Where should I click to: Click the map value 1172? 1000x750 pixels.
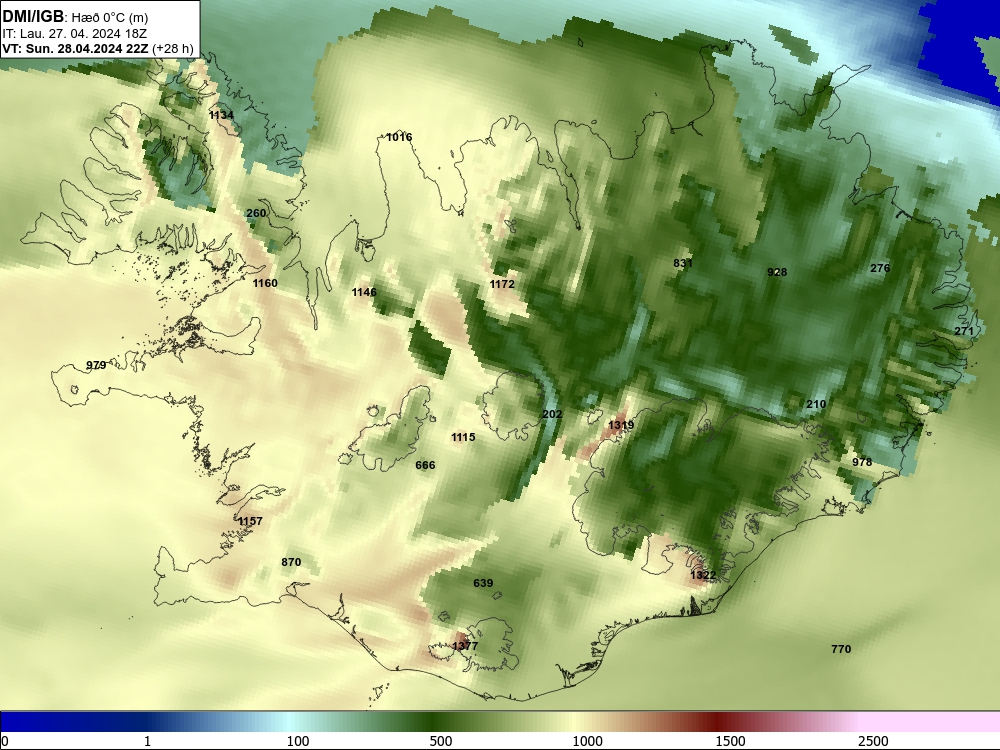502,284
